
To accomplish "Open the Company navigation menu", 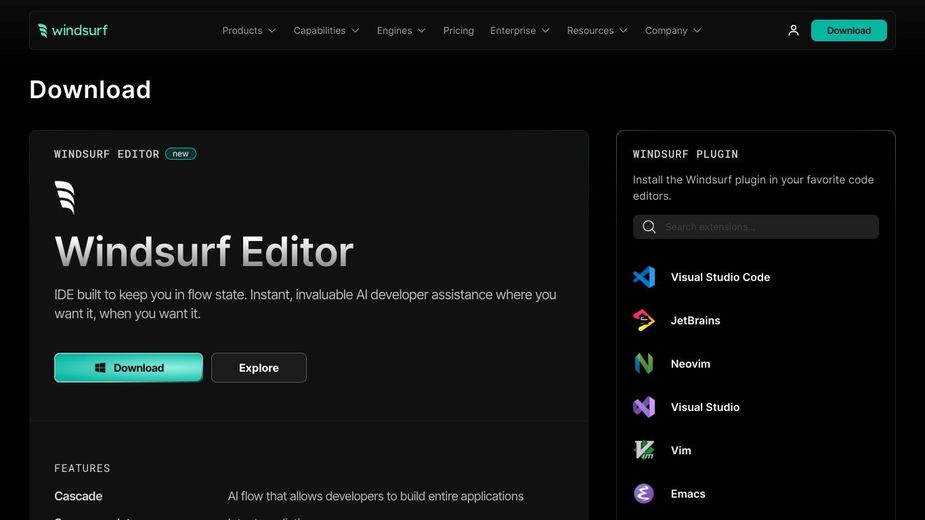I will 673,31.
